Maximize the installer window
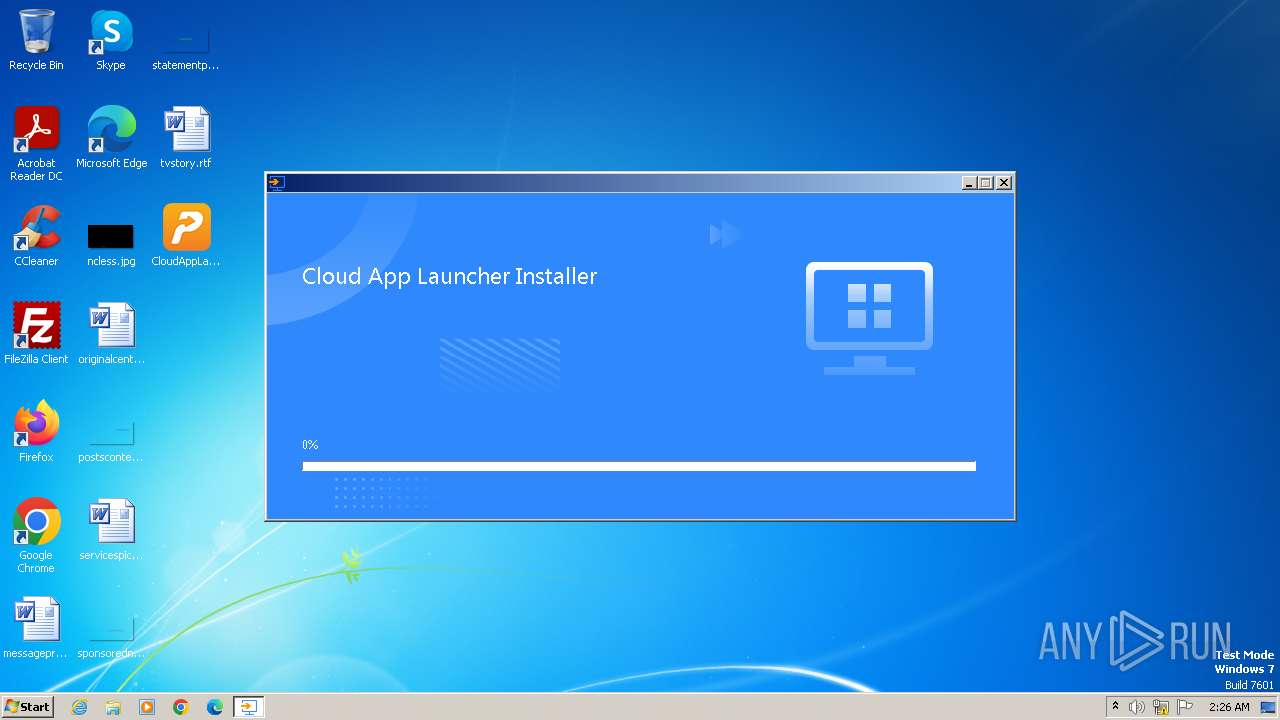Screen dimensions: 1280x720 coord(986,182)
